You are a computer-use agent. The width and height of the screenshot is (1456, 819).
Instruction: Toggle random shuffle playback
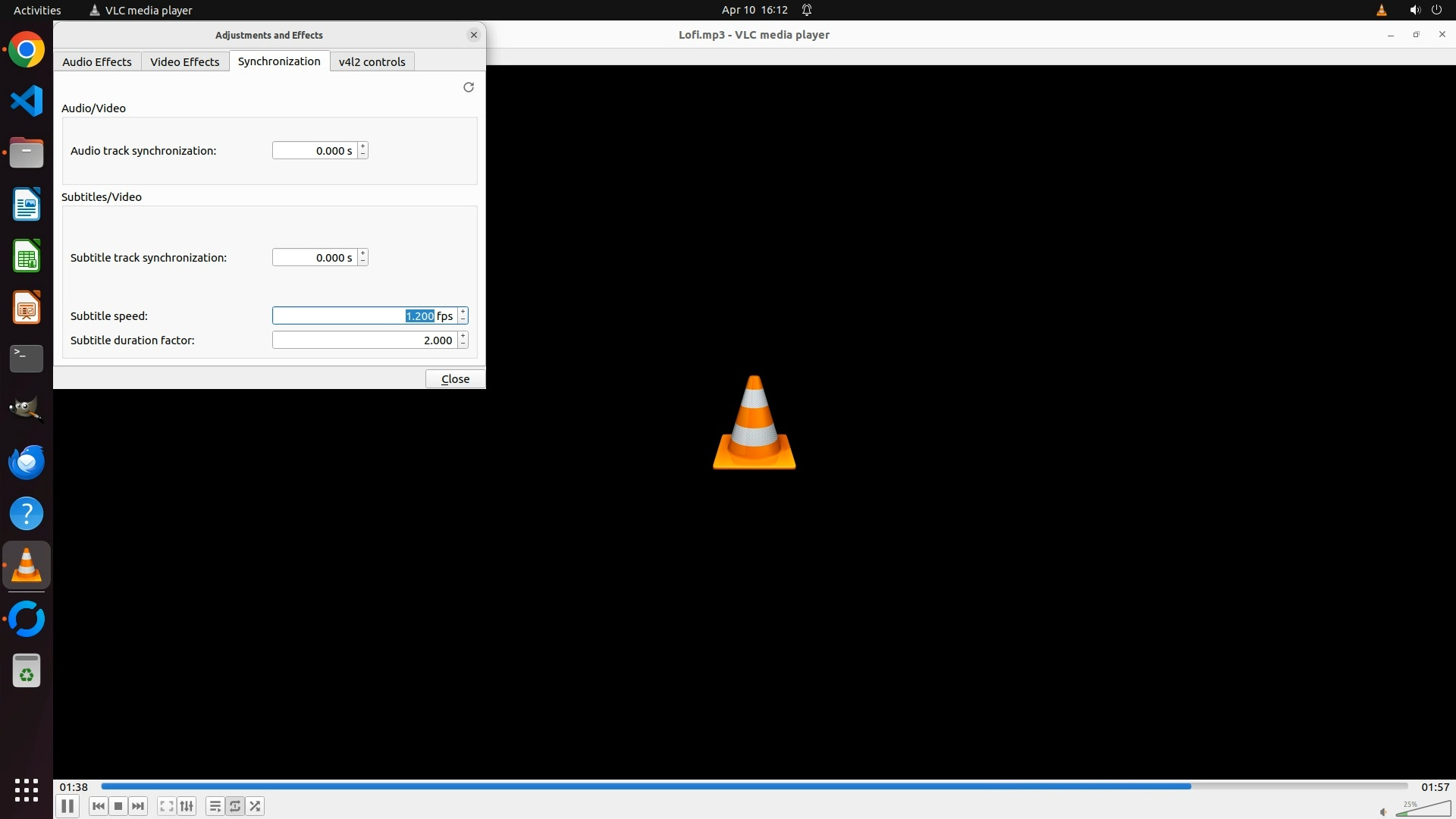[x=256, y=806]
